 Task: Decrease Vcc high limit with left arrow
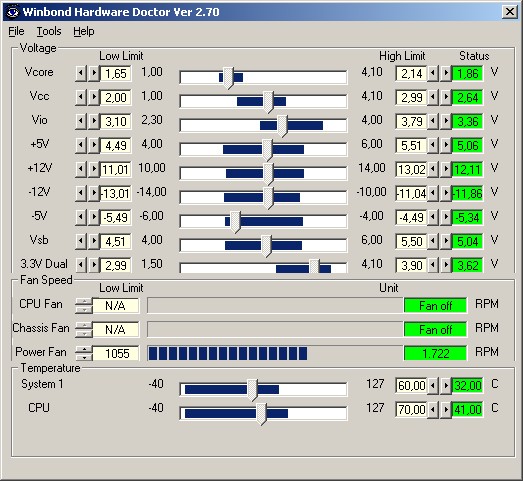433,97
